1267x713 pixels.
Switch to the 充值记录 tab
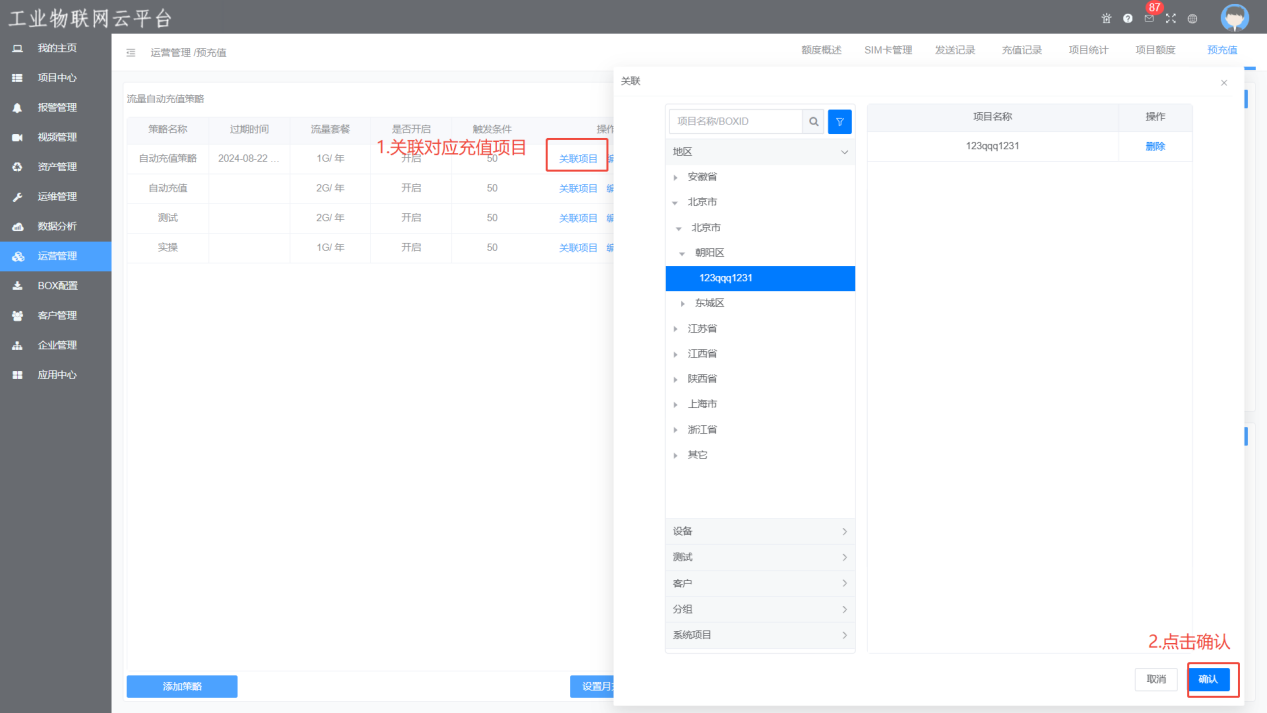click(x=1021, y=50)
